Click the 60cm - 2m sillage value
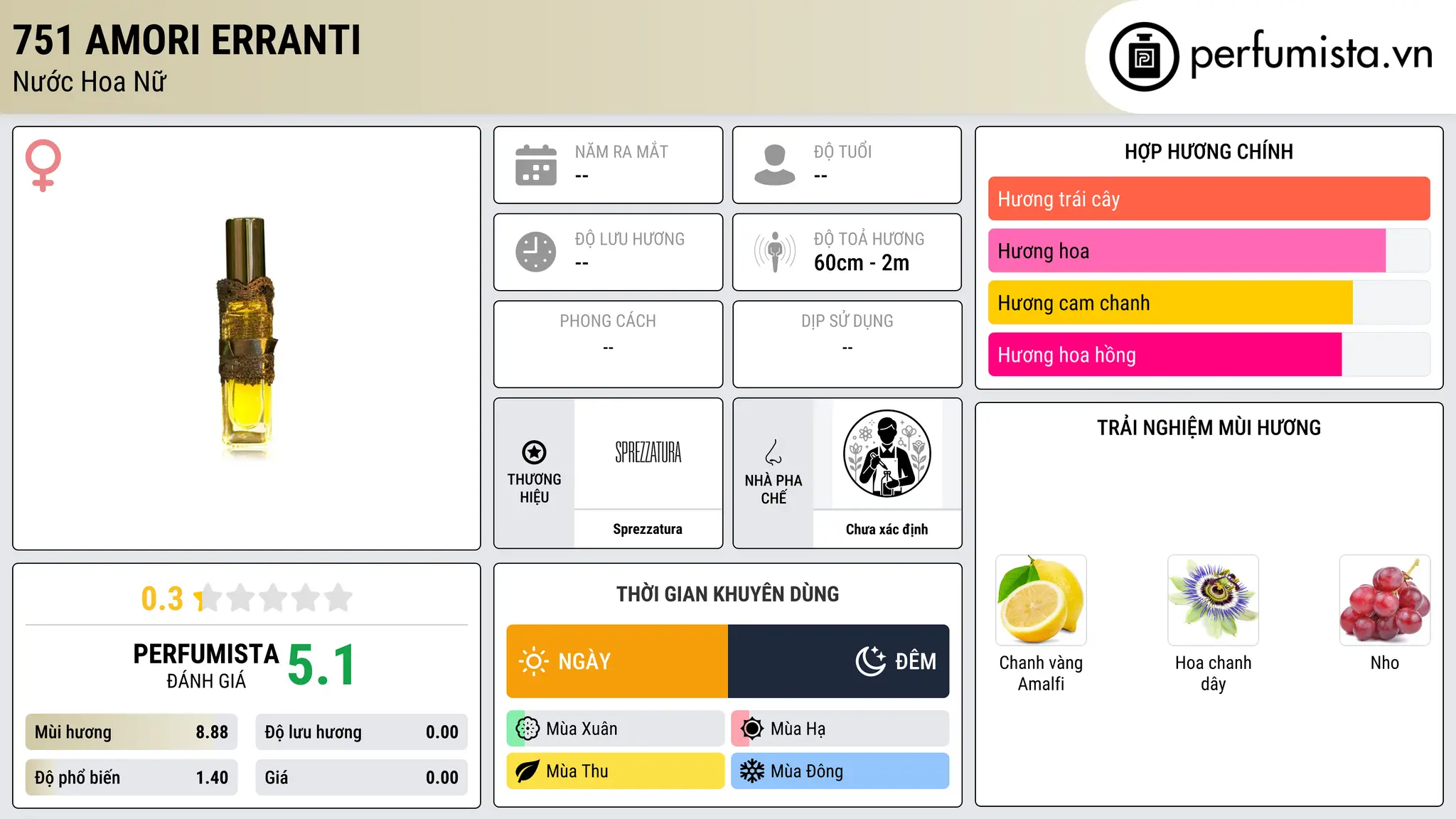The width and height of the screenshot is (1456, 819). coord(862,263)
